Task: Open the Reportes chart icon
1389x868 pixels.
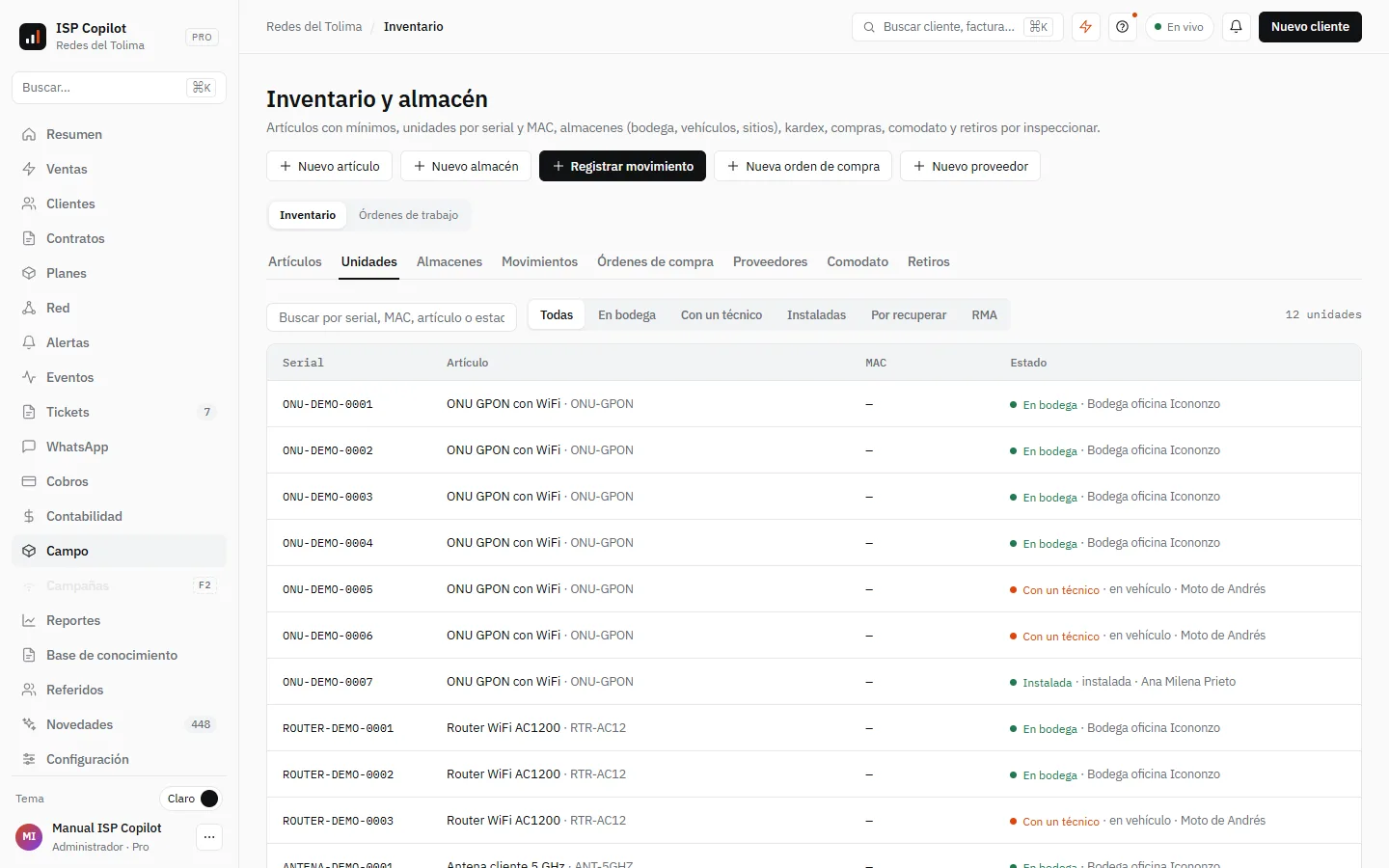Action: pyautogui.click(x=29, y=620)
